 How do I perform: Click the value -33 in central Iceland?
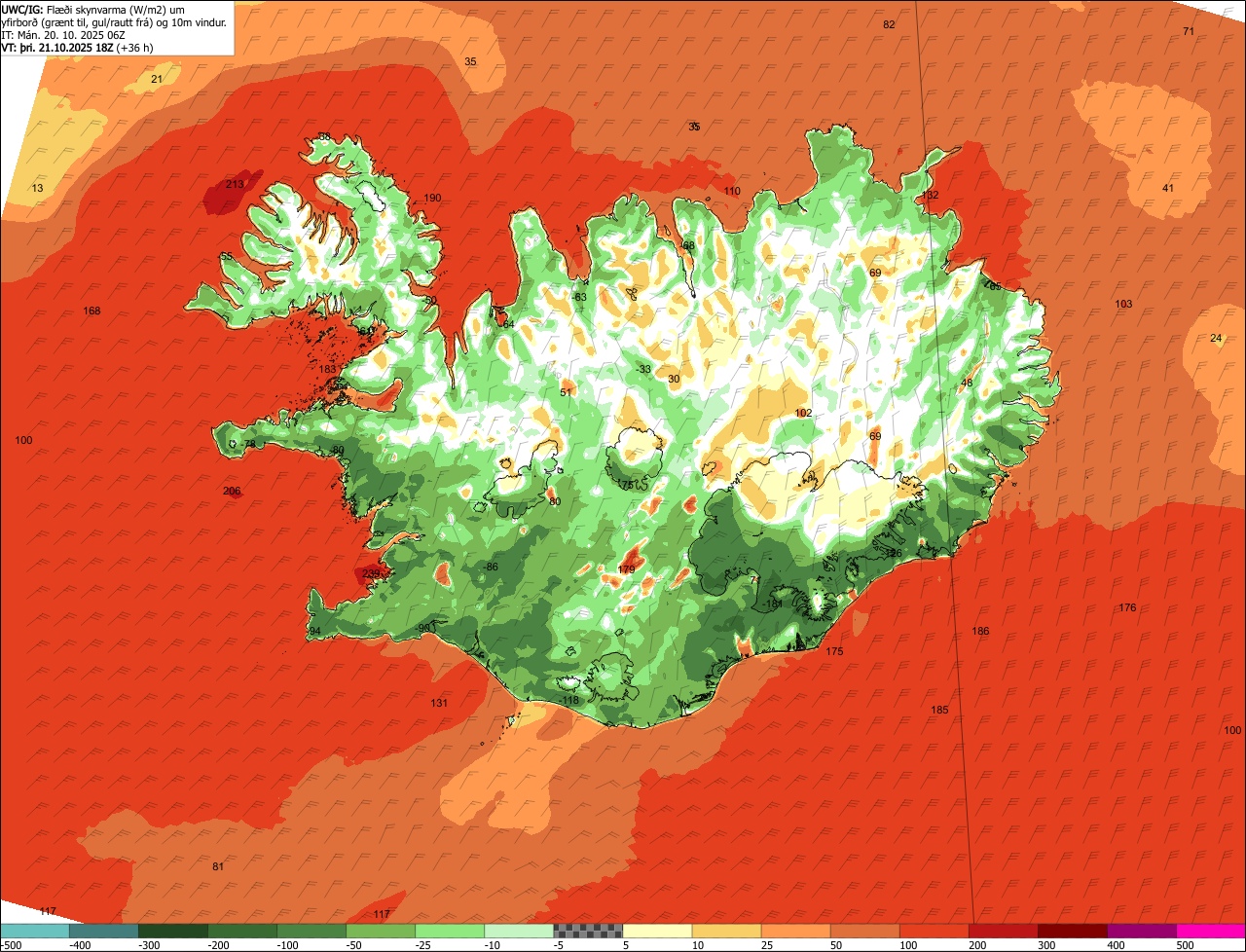(x=643, y=369)
